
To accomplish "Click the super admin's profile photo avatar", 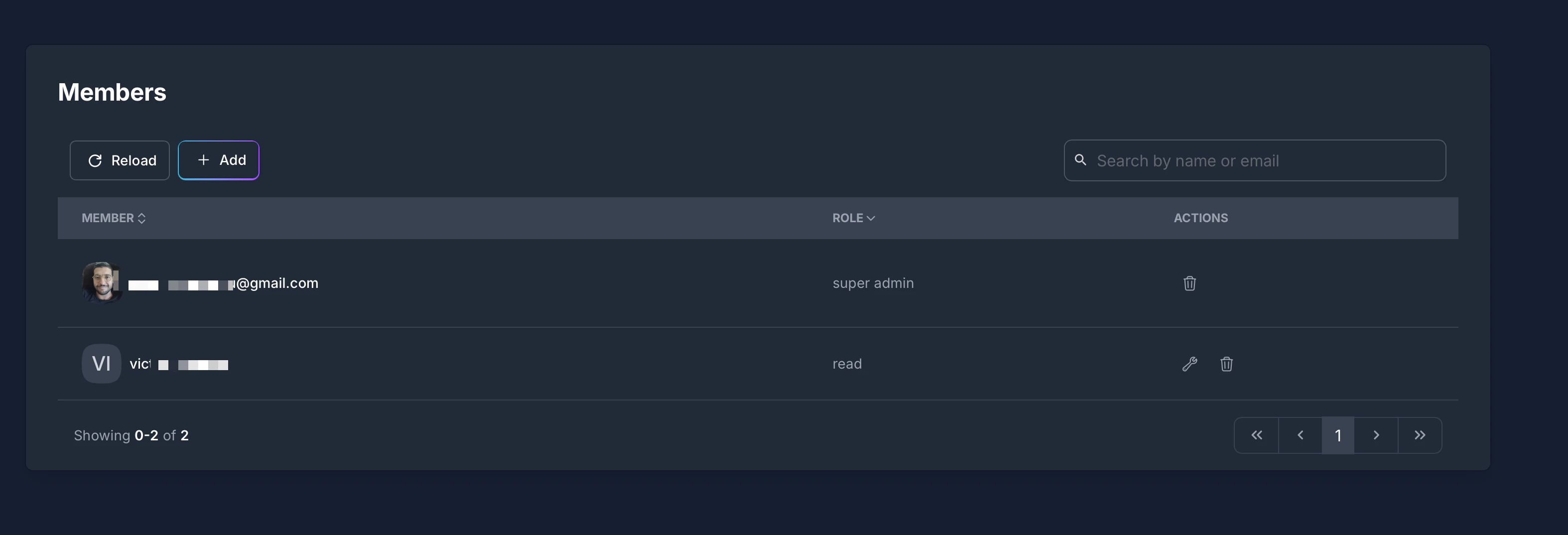I will [102, 282].
